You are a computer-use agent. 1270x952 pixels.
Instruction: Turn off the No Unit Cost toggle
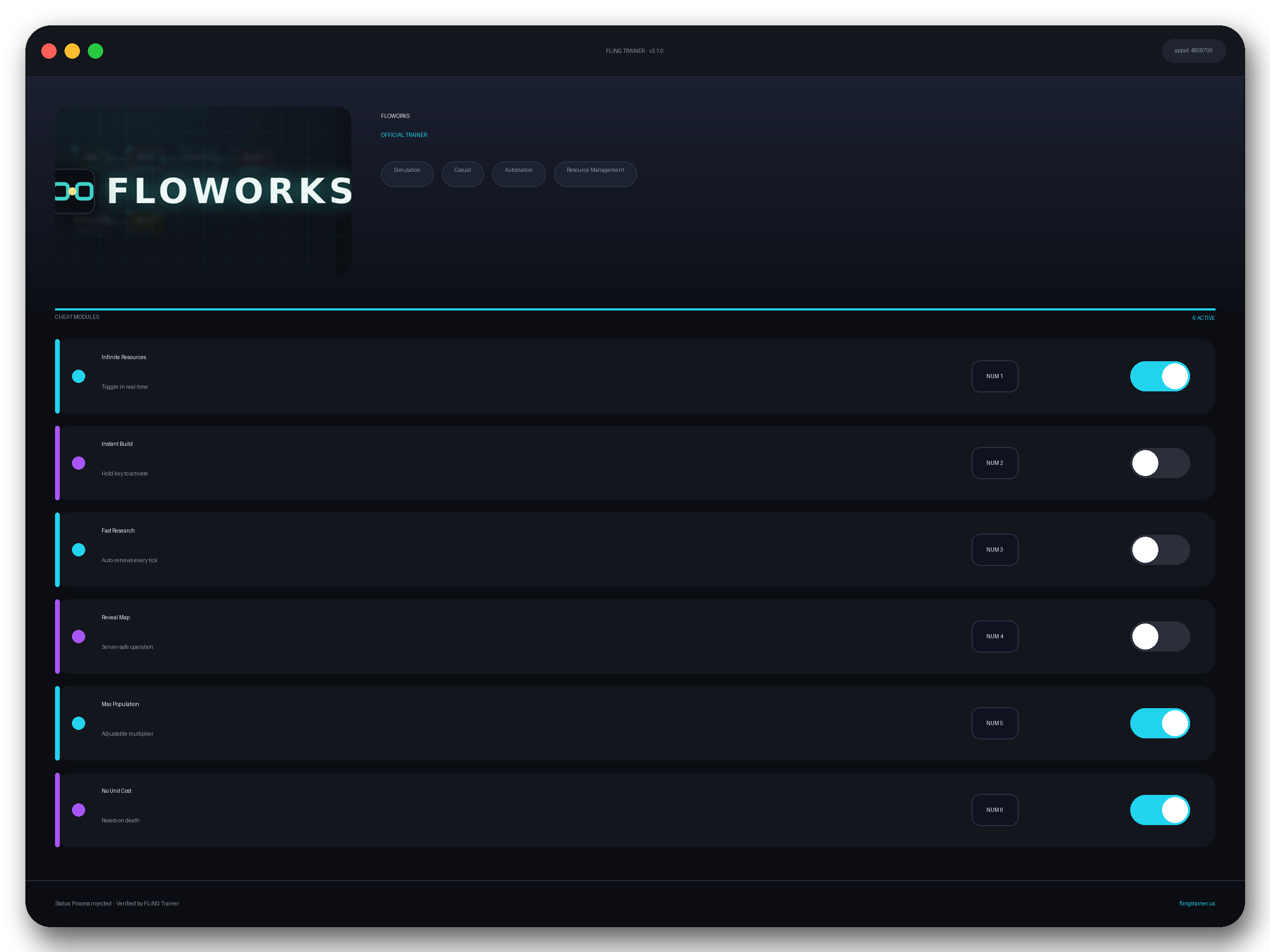click(1160, 810)
